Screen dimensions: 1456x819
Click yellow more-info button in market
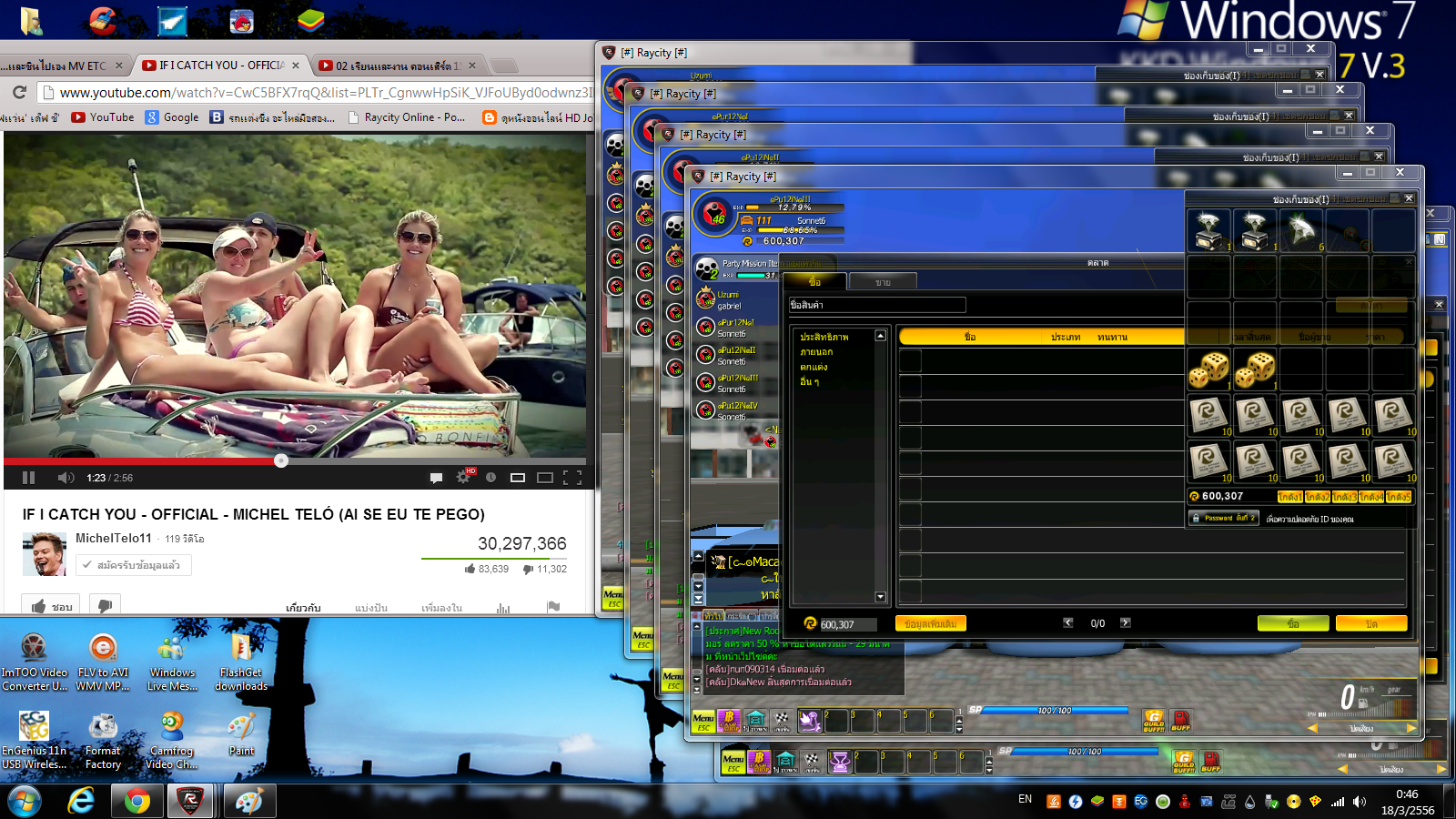coord(930,623)
